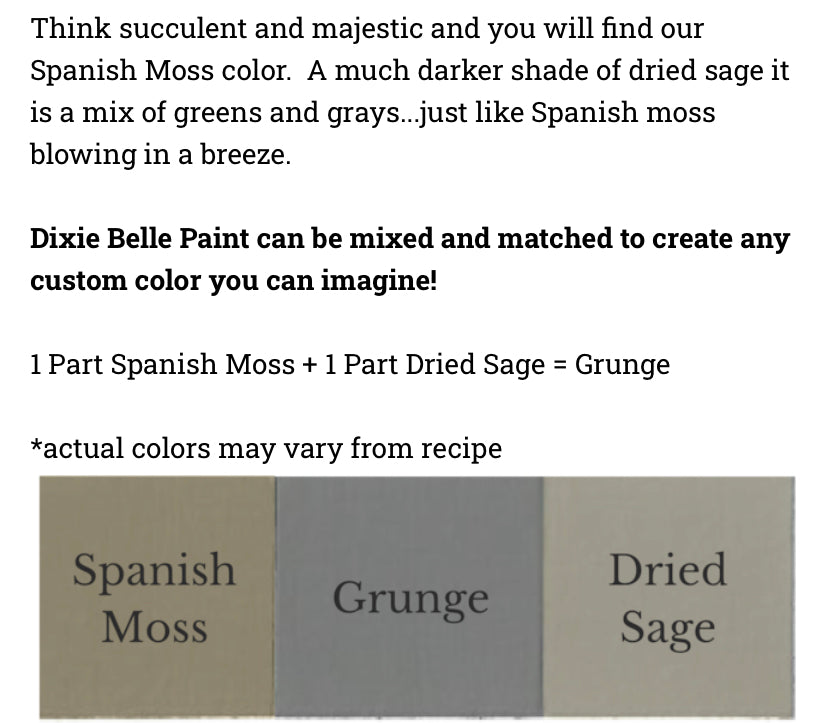828x723 pixels.
Task: Pick the Dried Sage color swatch
Action: pos(669,597)
